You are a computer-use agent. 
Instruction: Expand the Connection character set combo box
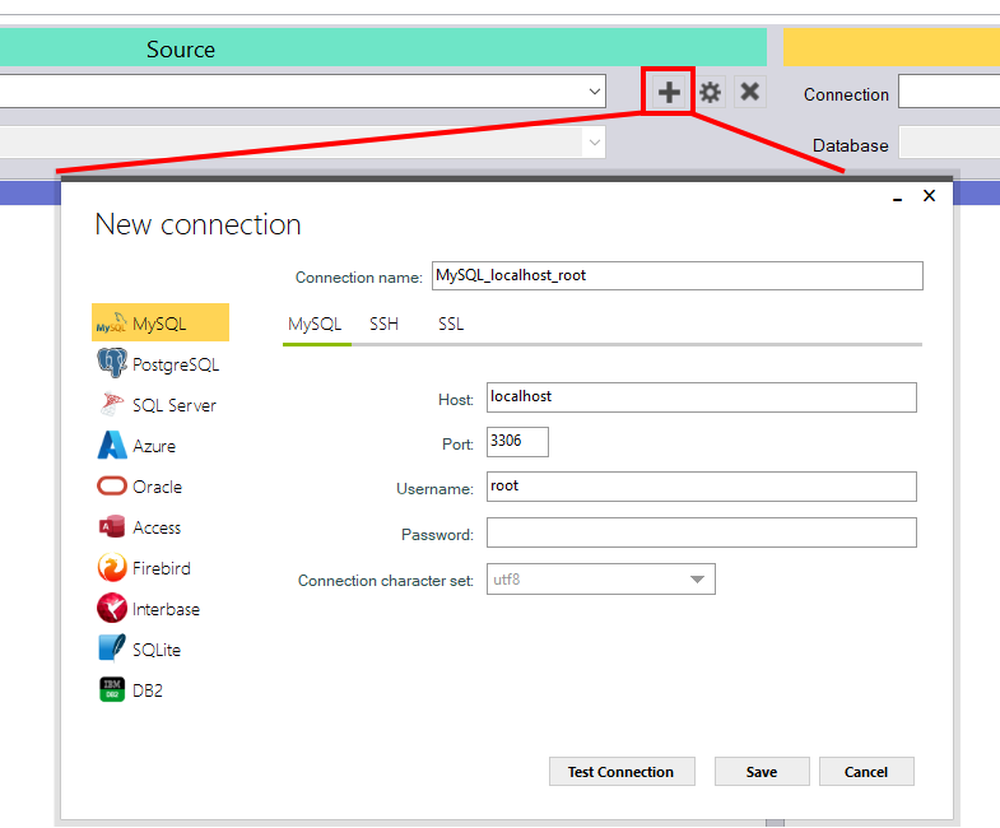click(x=601, y=579)
